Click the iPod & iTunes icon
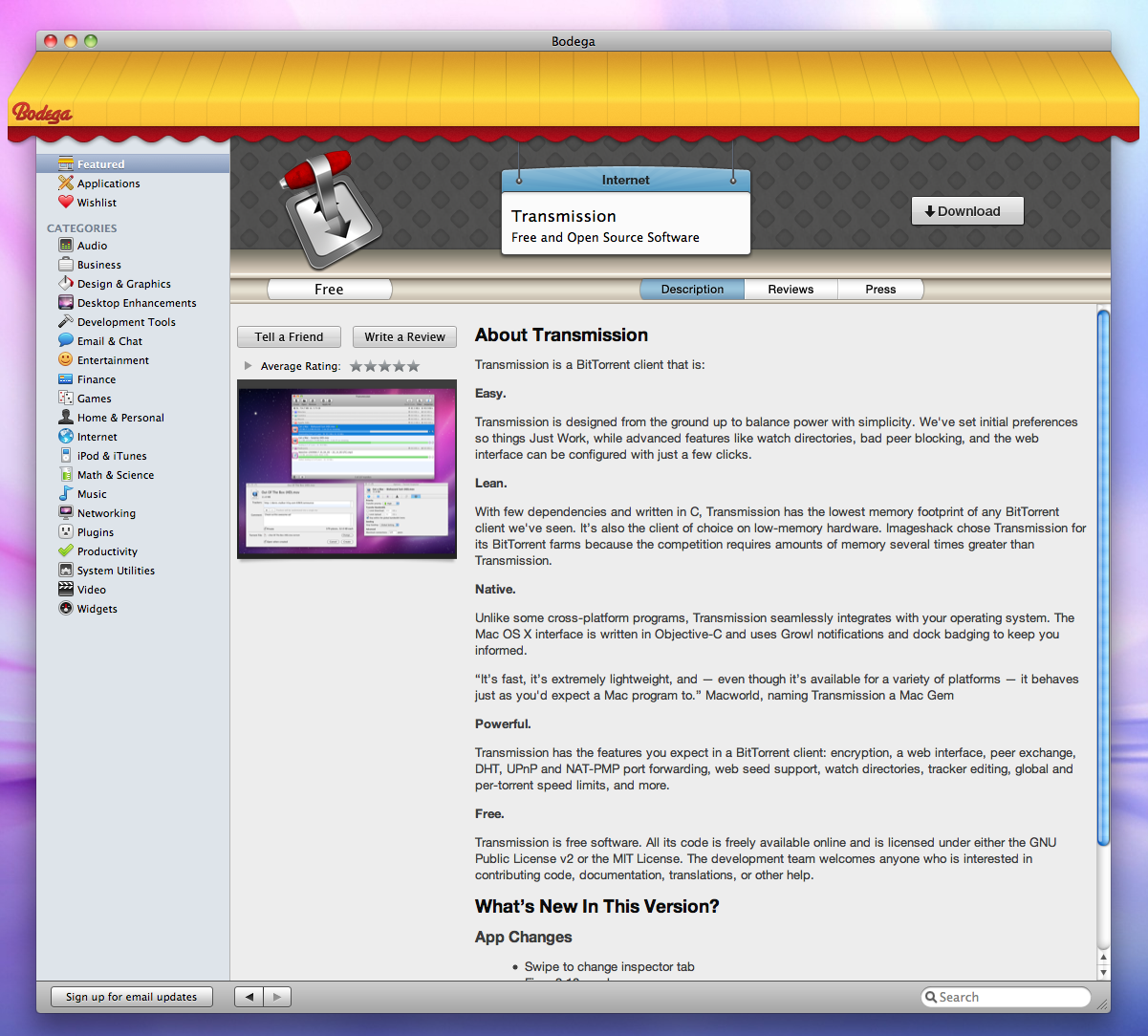1148x1036 pixels. coord(66,456)
